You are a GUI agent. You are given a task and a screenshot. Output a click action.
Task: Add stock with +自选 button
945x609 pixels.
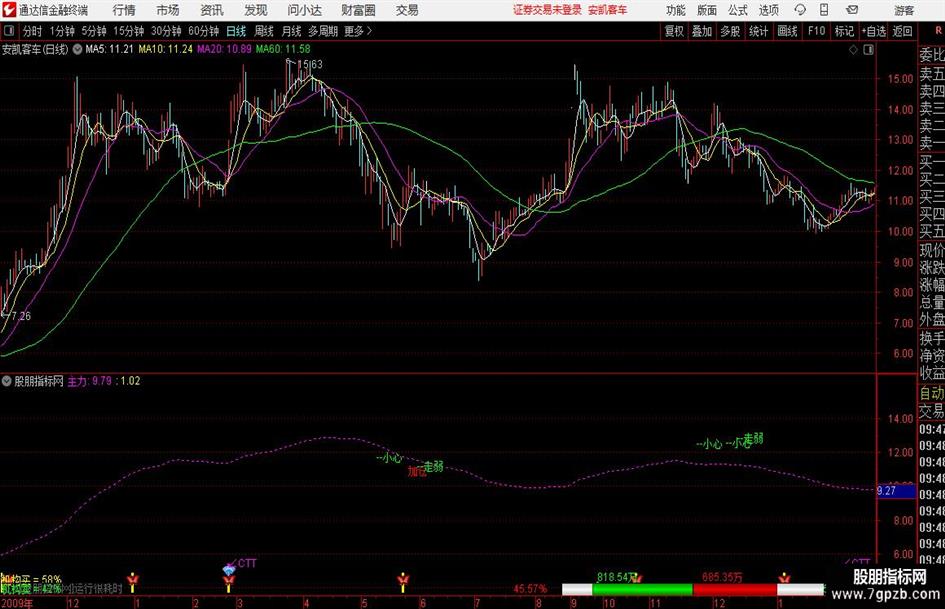tap(874, 31)
